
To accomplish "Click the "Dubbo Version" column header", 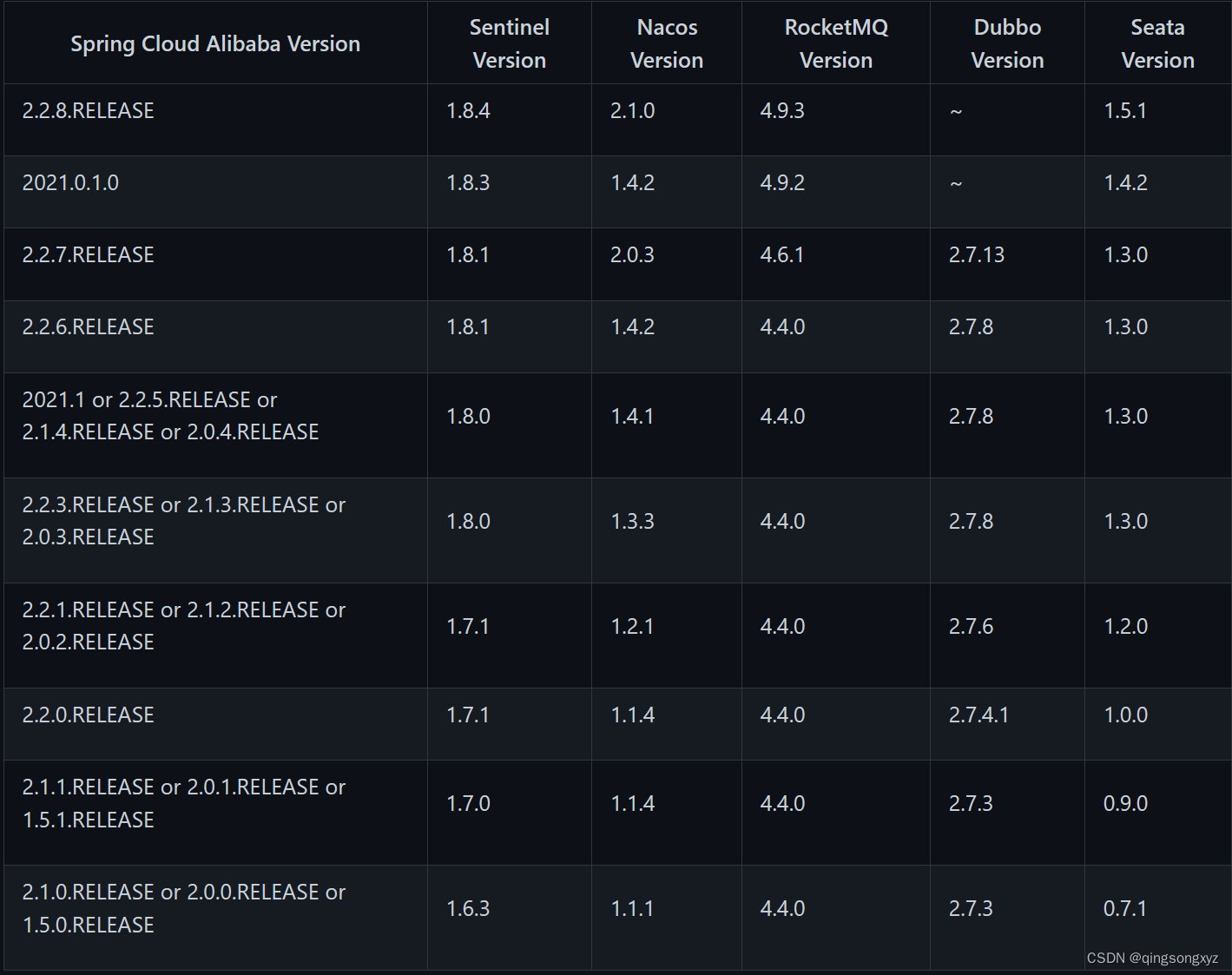I will pos(1007,43).
